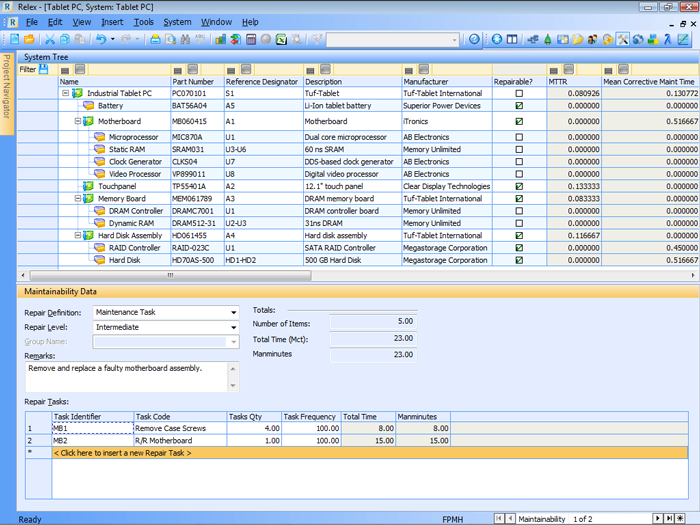Image resolution: width=700 pixels, height=525 pixels.
Task: Check Repairable for Microprocessor row
Action: pyautogui.click(x=519, y=137)
